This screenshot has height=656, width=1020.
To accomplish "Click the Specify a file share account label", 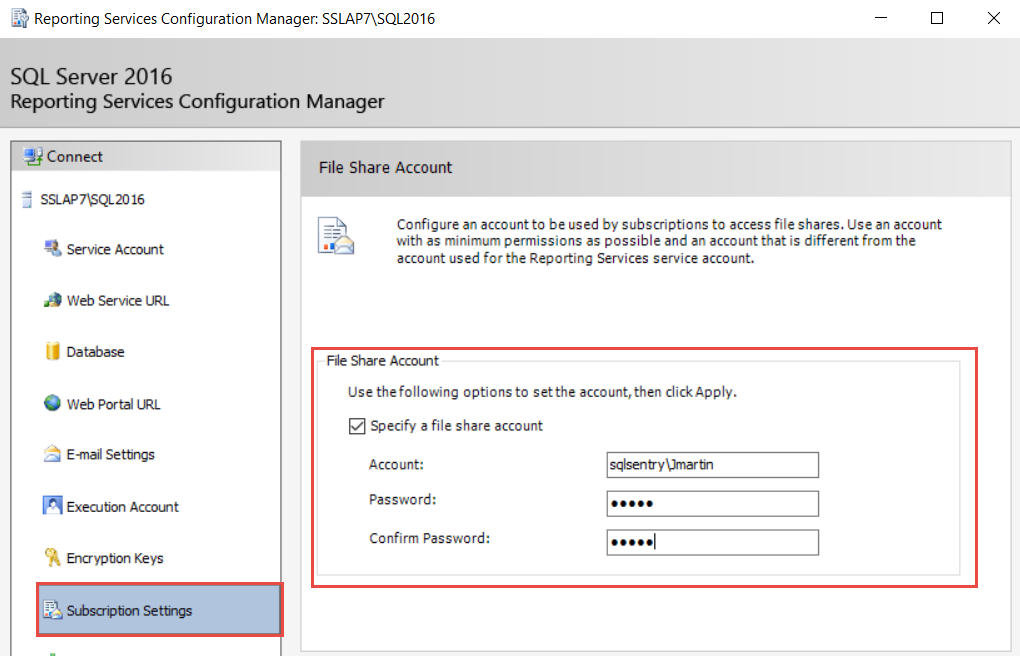I will pos(456,426).
